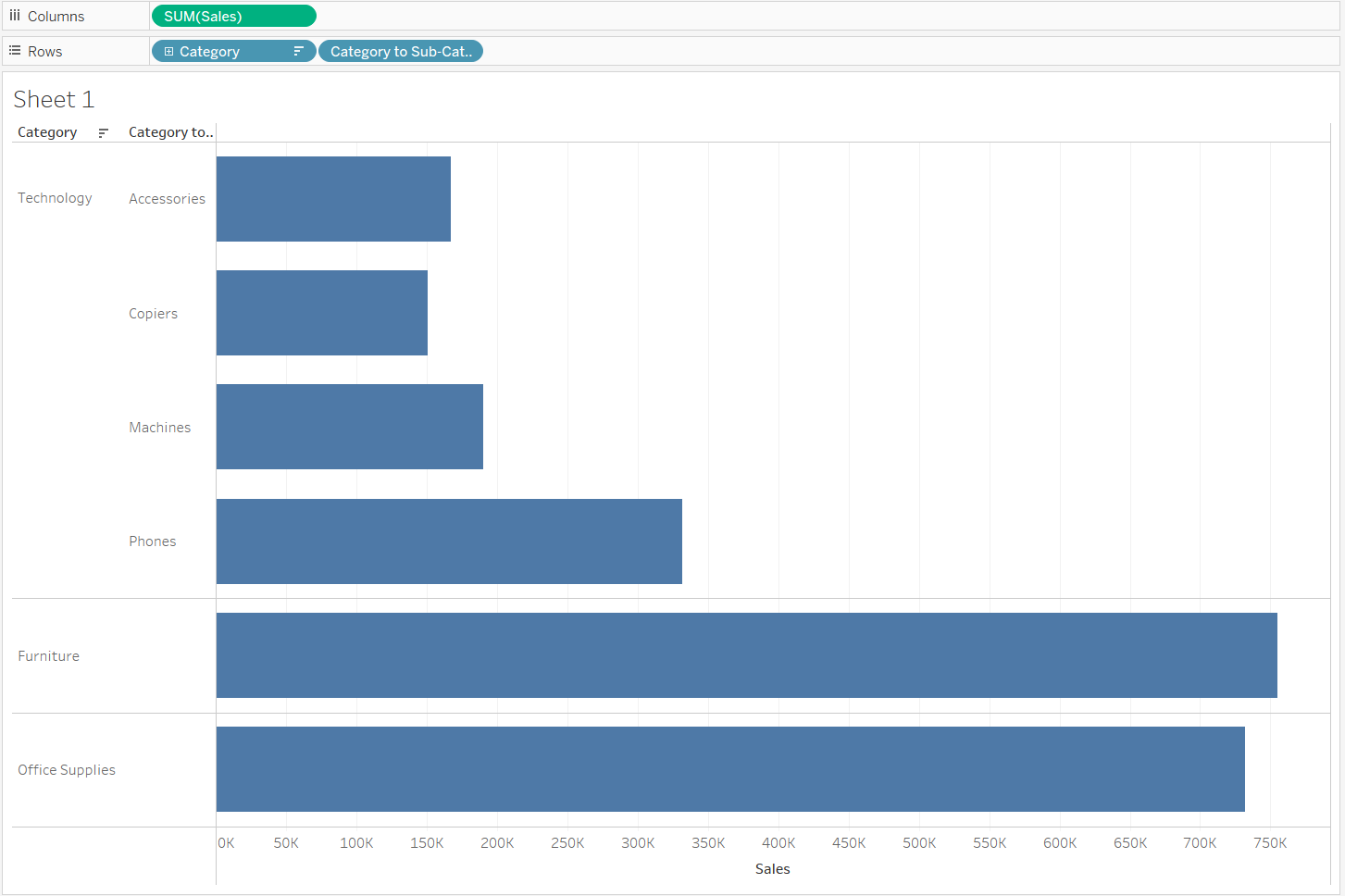This screenshot has width=1345, height=896.
Task: Click the Sheet 1 title
Action: click(54, 99)
